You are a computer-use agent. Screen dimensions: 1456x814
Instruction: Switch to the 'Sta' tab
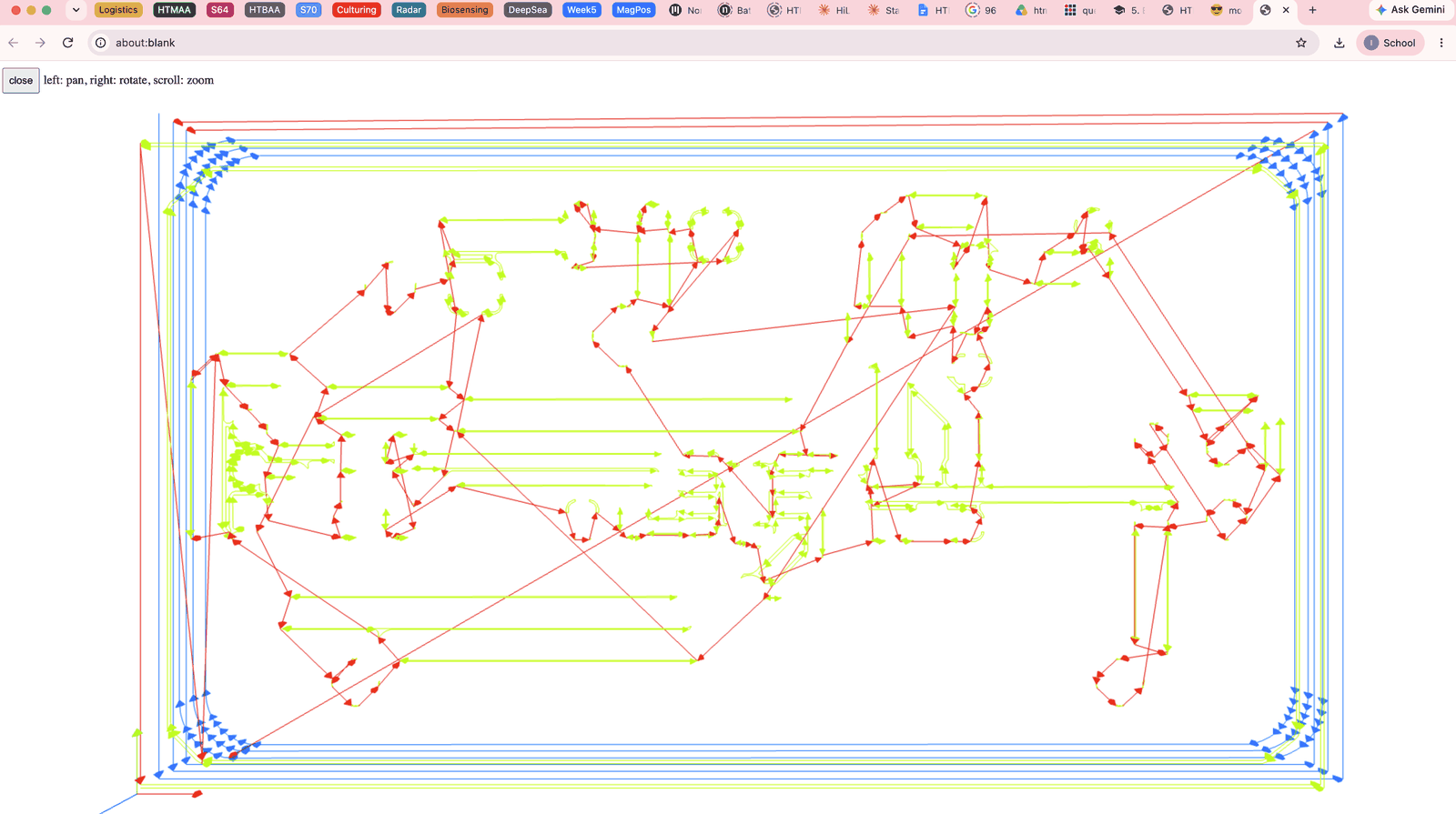coord(883,10)
